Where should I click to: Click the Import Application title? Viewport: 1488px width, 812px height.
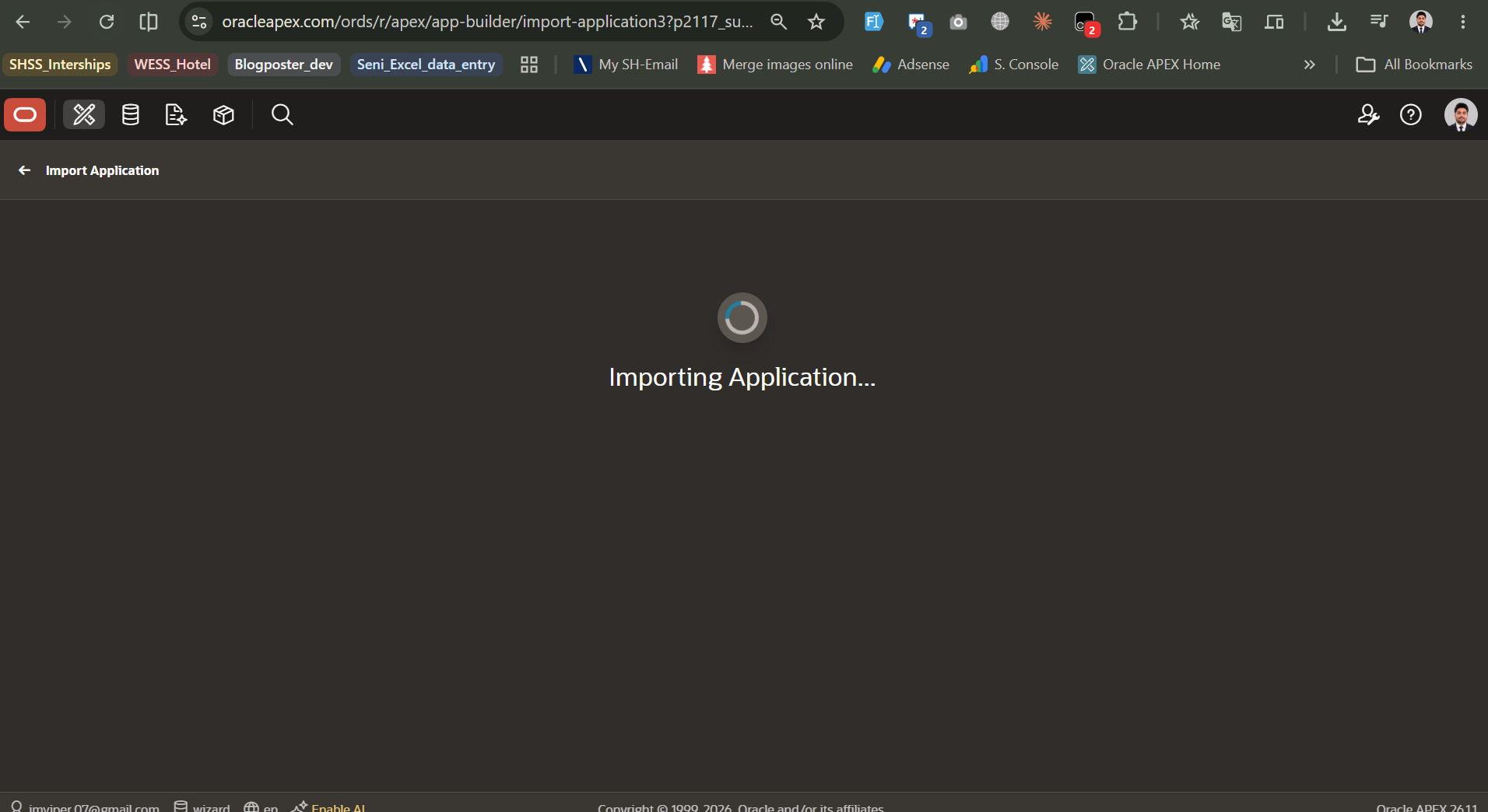click(102, 170)
